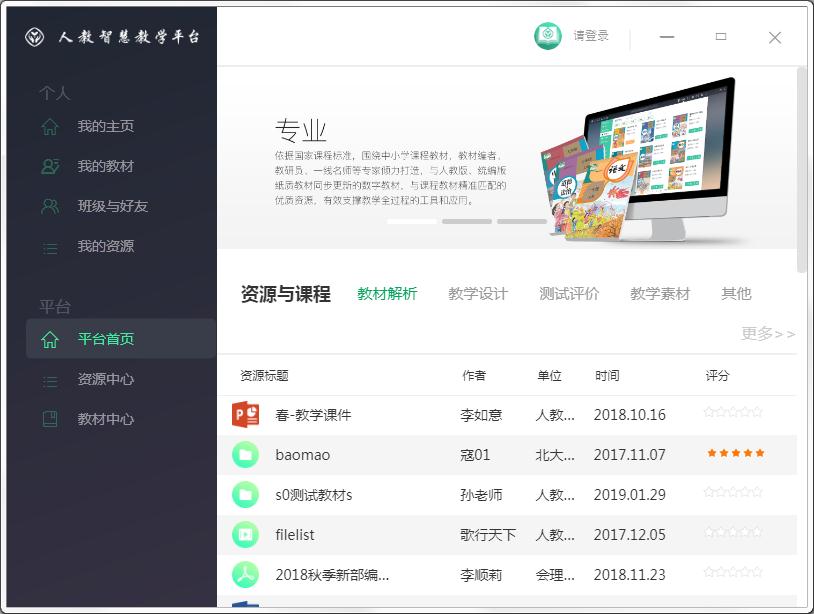814x614 pixels.
Task: Click the list icon beside 我的资源
Action: 50,249
